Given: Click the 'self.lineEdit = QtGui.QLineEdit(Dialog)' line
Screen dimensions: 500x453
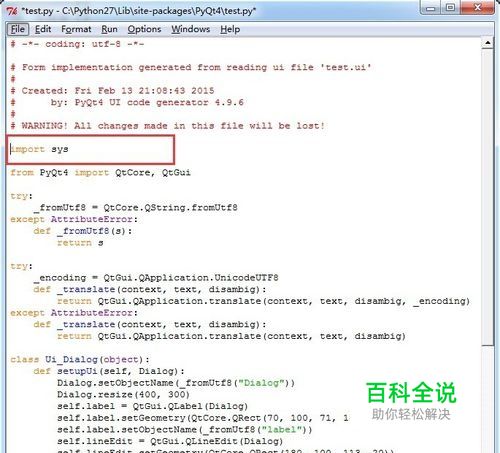Looking at the screenshot, I should (x=170, y=441).
